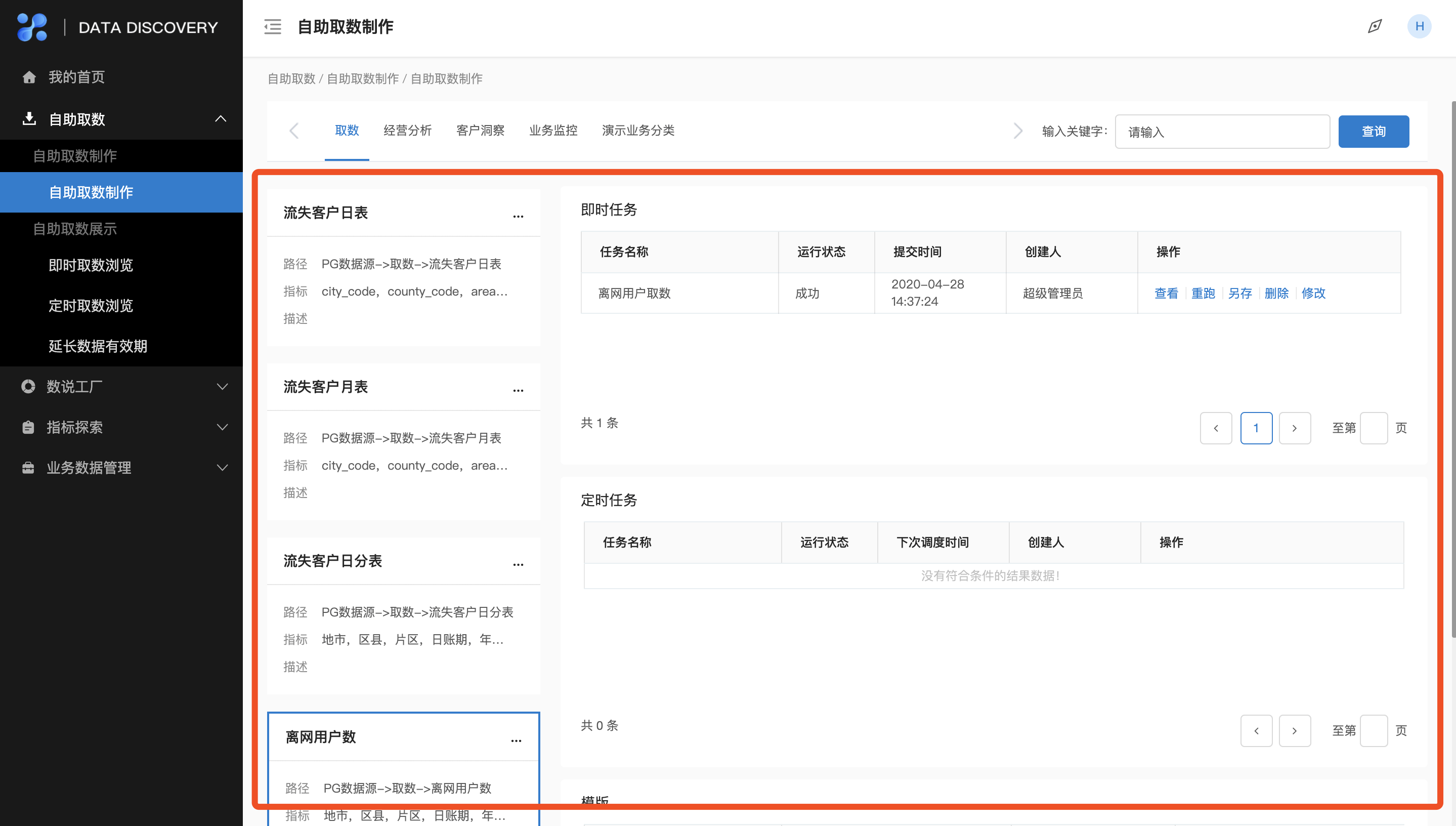The image size is (1456, 826).
Task: Select the 流失客户日分表 card title
Action: point(333,561)
